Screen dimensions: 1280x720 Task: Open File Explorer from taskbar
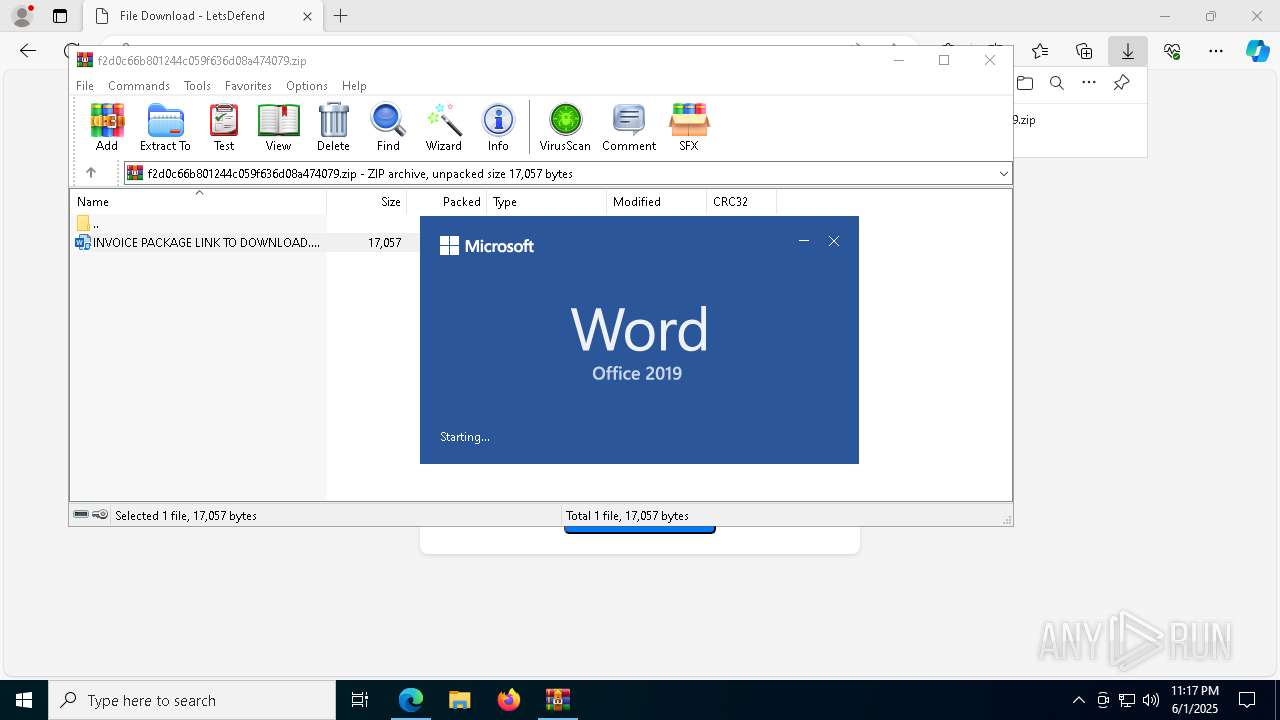(x=459, y=700)
